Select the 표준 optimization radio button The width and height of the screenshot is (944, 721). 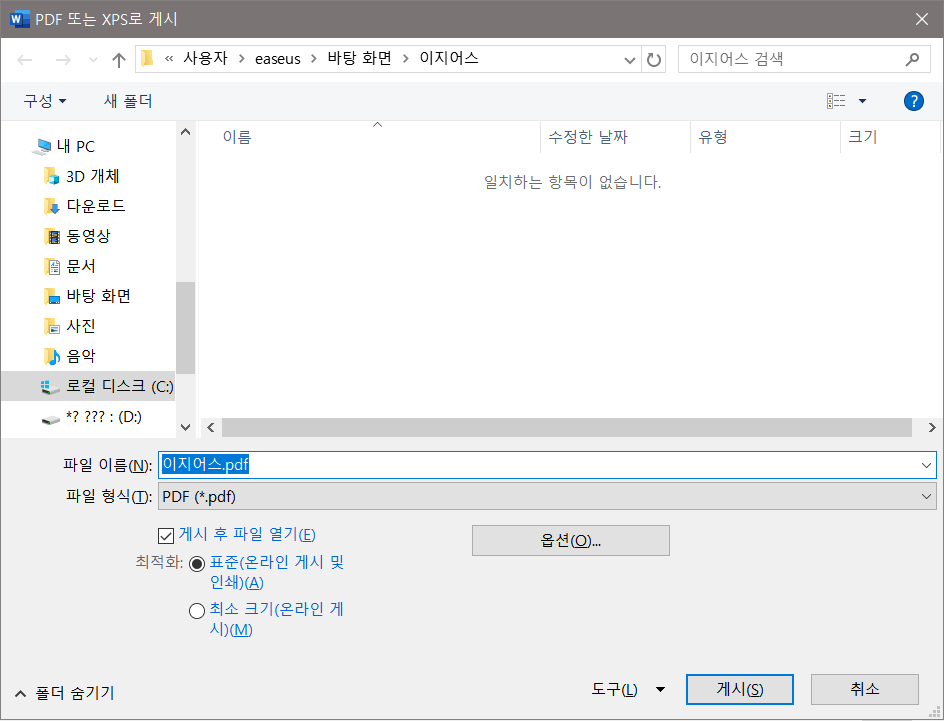tap(197, 564)
